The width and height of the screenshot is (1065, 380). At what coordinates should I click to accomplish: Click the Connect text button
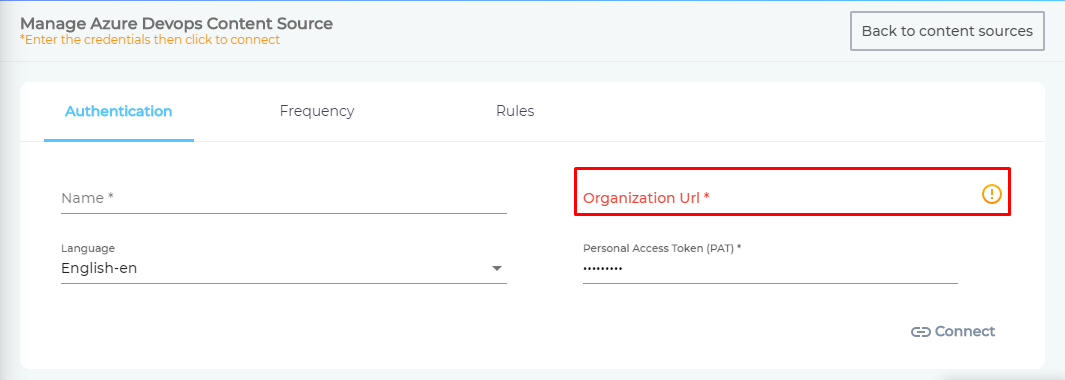964,332
